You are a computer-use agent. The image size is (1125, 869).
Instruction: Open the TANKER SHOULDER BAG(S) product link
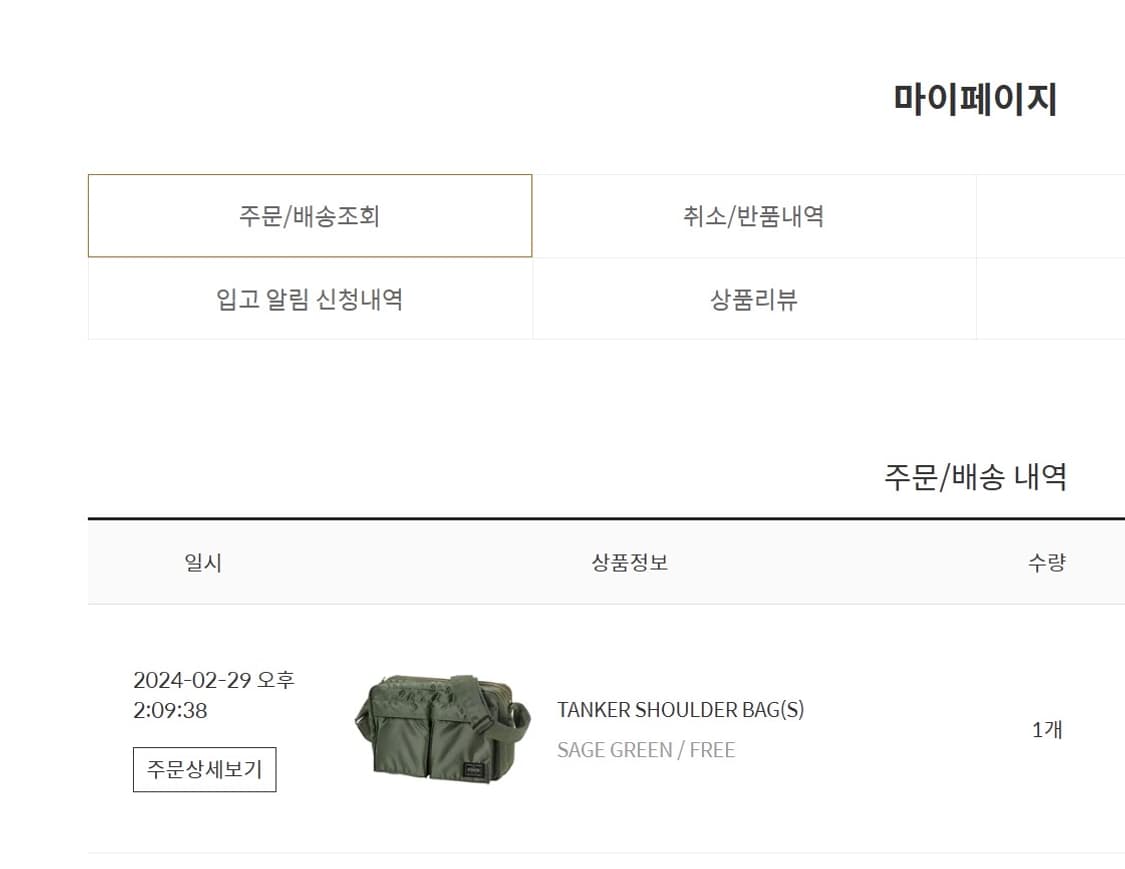tap(683, 710)
